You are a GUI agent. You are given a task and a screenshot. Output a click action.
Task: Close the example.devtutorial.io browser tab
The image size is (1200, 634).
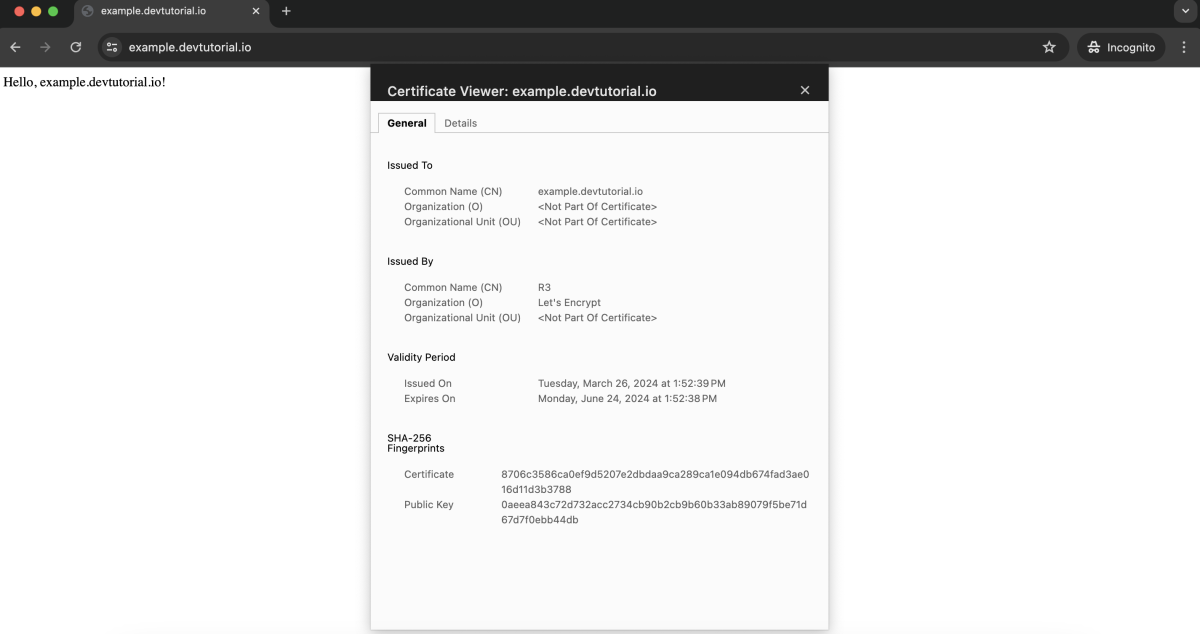click(x=256, y=11)
